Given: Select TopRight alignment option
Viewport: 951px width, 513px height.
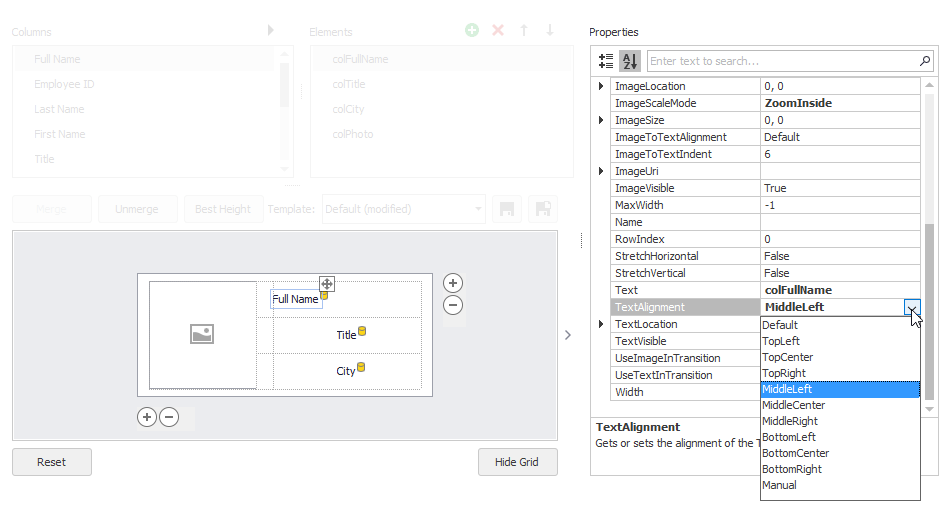Looking at the screenshot, I should click(x=840, y=373).
